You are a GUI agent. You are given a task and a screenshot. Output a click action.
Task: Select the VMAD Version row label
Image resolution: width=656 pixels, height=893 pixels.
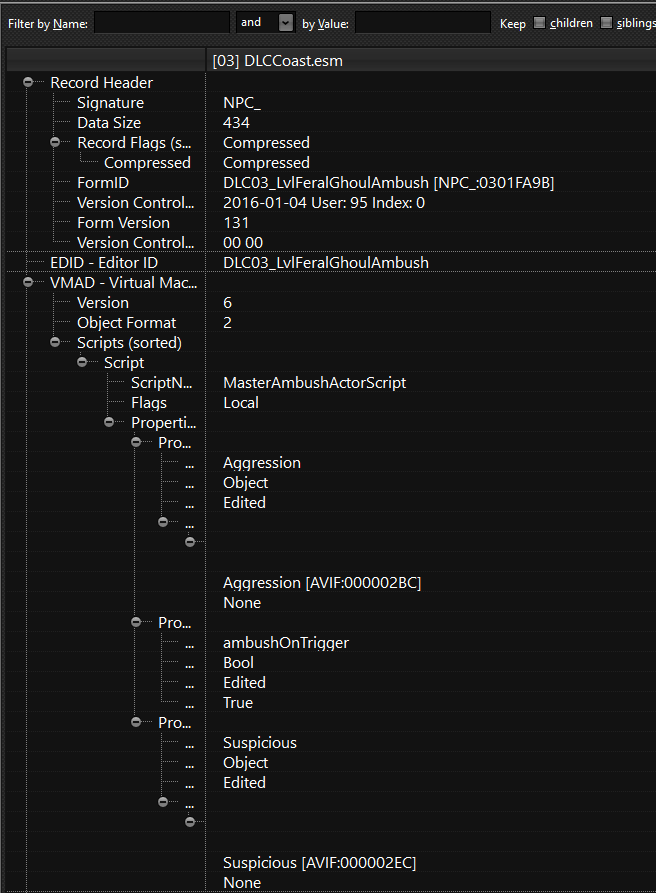coord(103,302)
